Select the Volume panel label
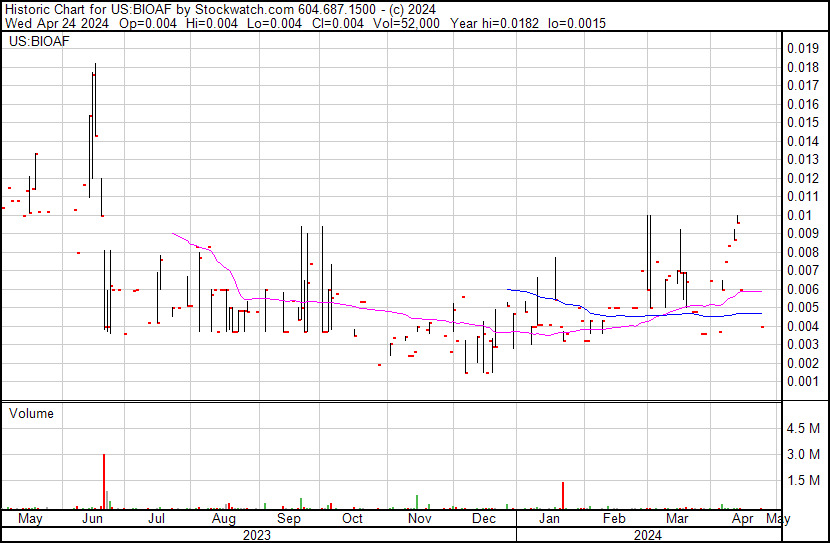The width and height of the screenshot is (830, 543). (x=31, y=413)
